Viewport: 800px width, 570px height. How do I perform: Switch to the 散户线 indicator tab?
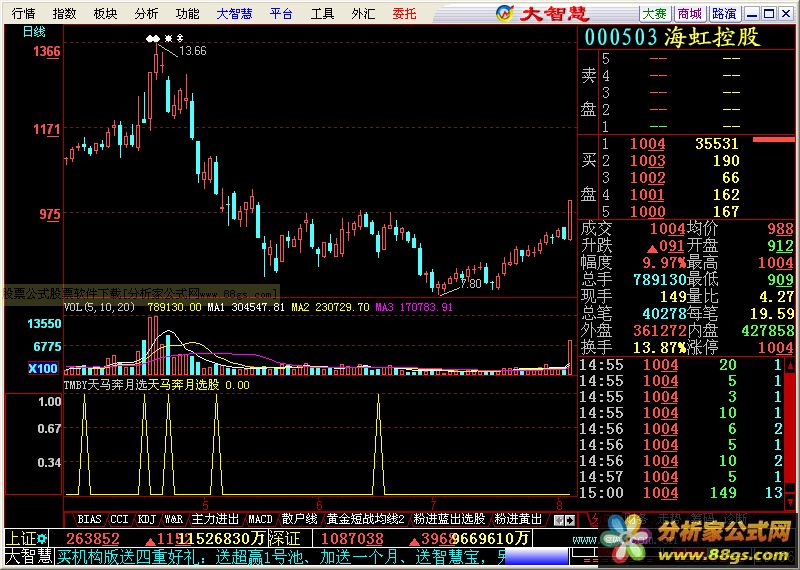pyautogui.click(x=299, y=519)
